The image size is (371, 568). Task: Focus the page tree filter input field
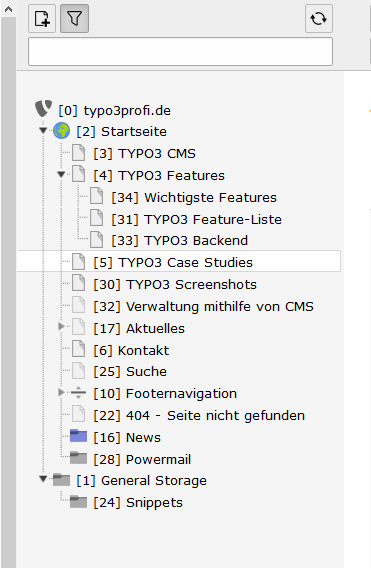[180, 51]
